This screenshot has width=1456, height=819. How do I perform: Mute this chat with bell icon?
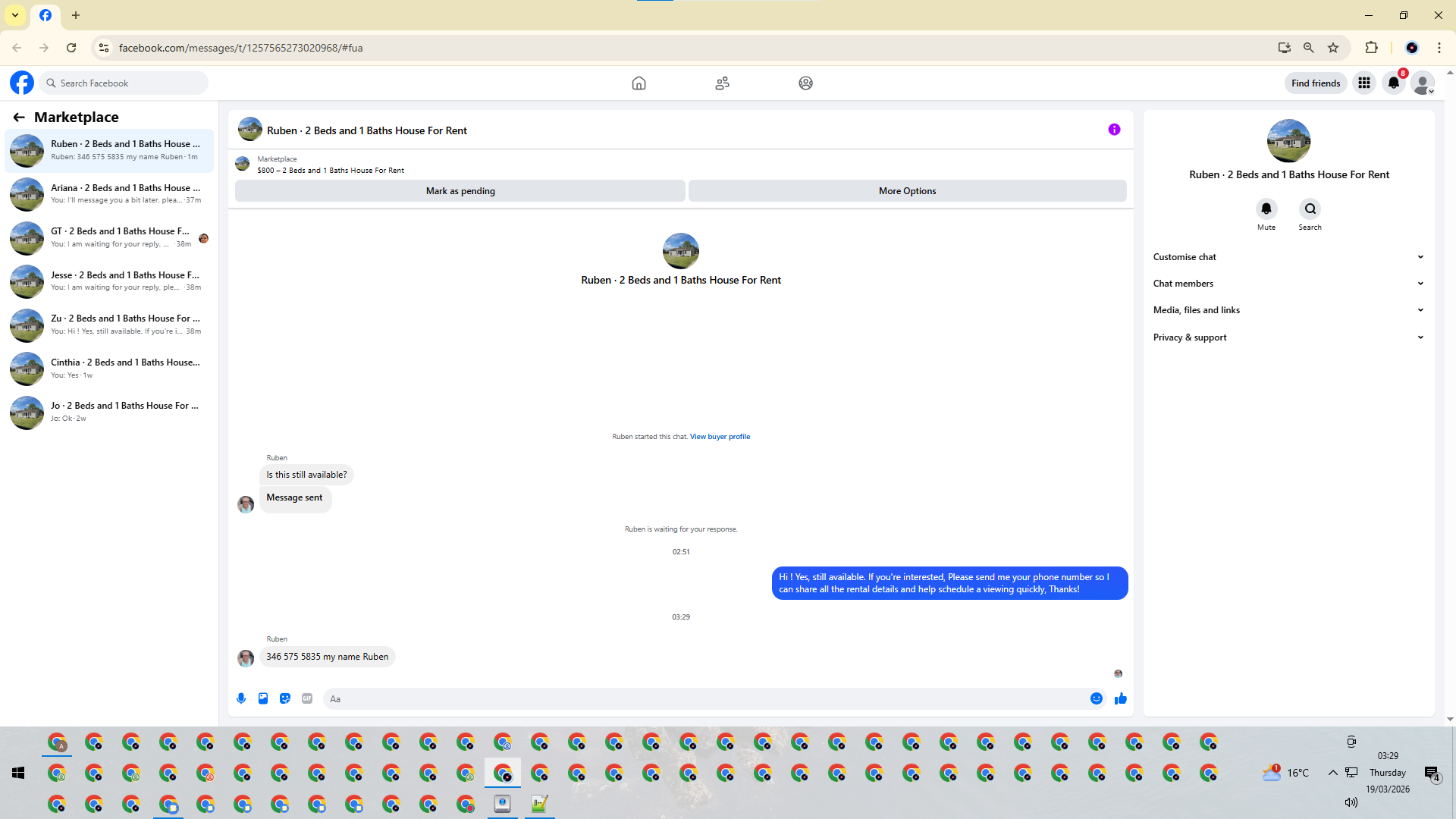pos(1266,209)
